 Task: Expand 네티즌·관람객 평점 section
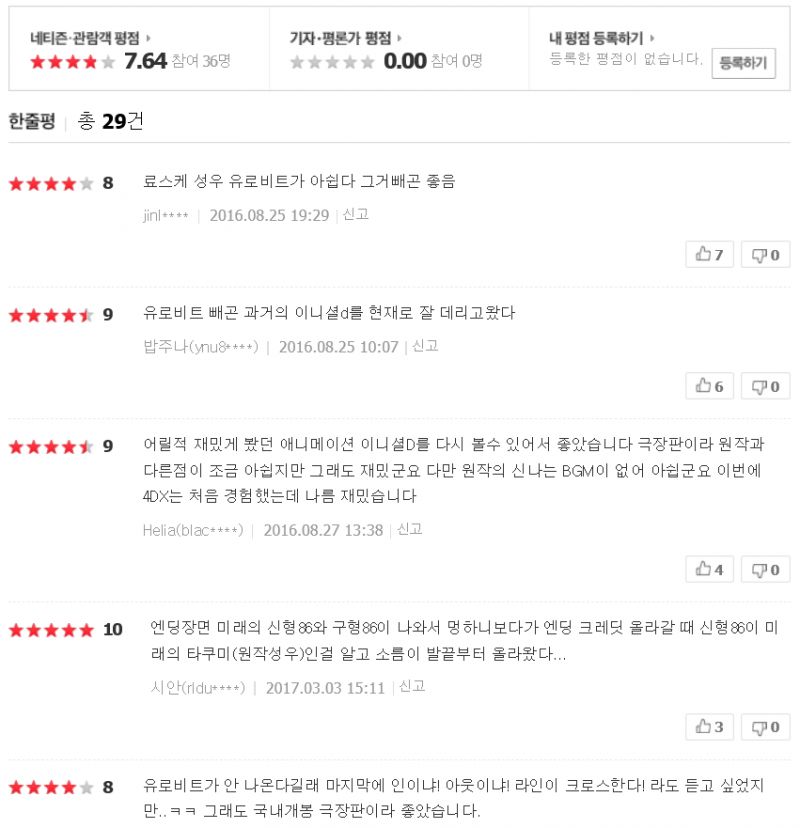click(91, 38)
